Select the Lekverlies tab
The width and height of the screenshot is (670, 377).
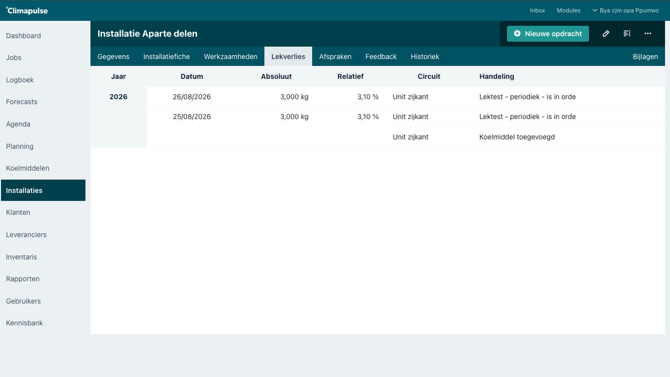point(288,56)
